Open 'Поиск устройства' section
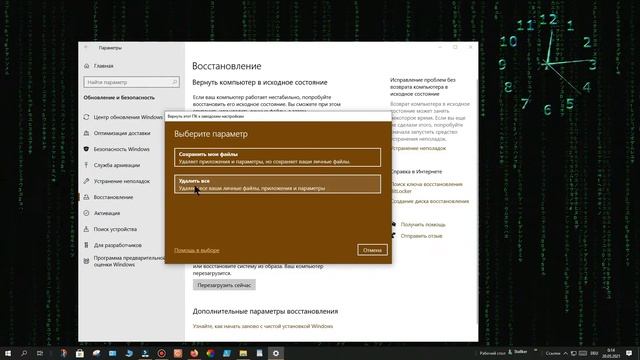Image resolution: width=640 pixels, height=360 pixels. (x=115, y=229)
